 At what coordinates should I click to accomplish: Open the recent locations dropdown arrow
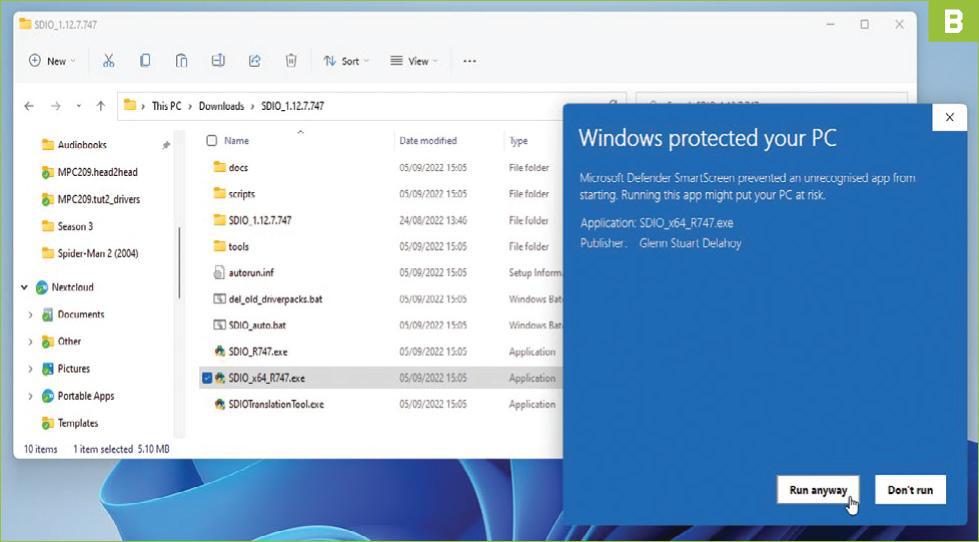click(x=79, y=106)
